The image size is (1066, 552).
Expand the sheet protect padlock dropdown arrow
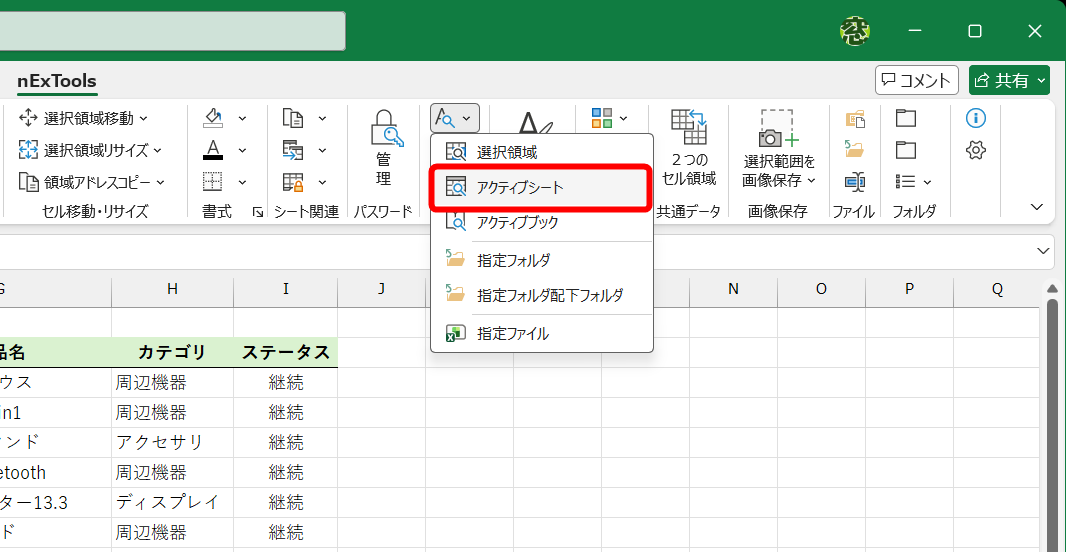pos(322,182)
